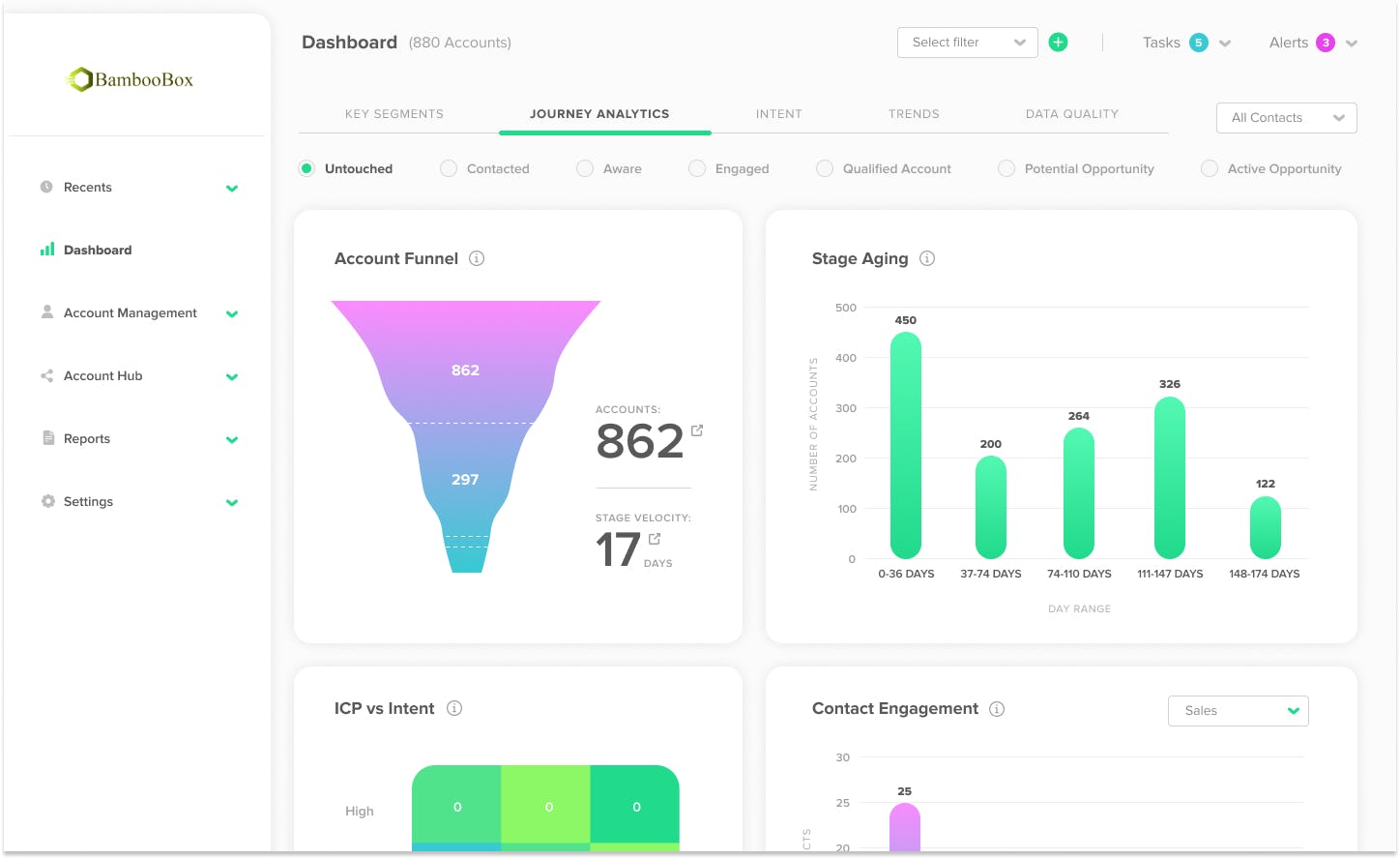
Task: Change Contact Engagement from Sales dropdown
Action: tap(1238, 710)
